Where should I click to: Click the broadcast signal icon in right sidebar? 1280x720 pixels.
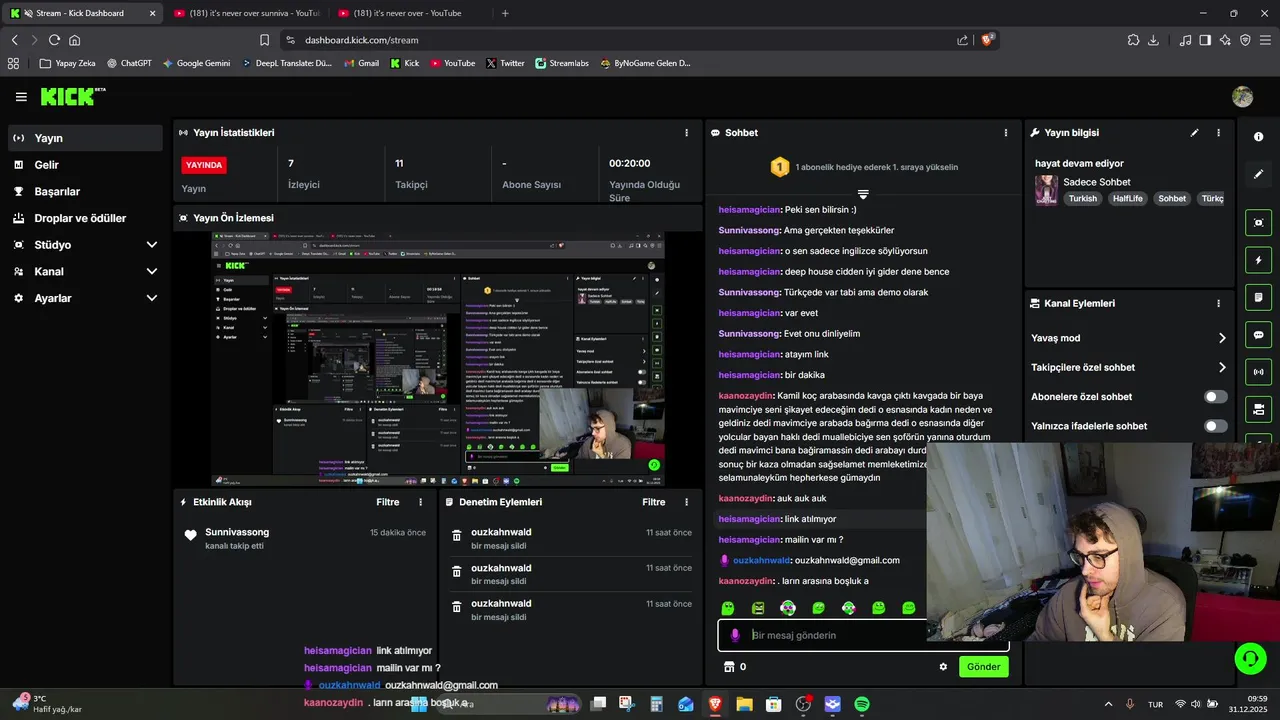tap(1258, 372)
